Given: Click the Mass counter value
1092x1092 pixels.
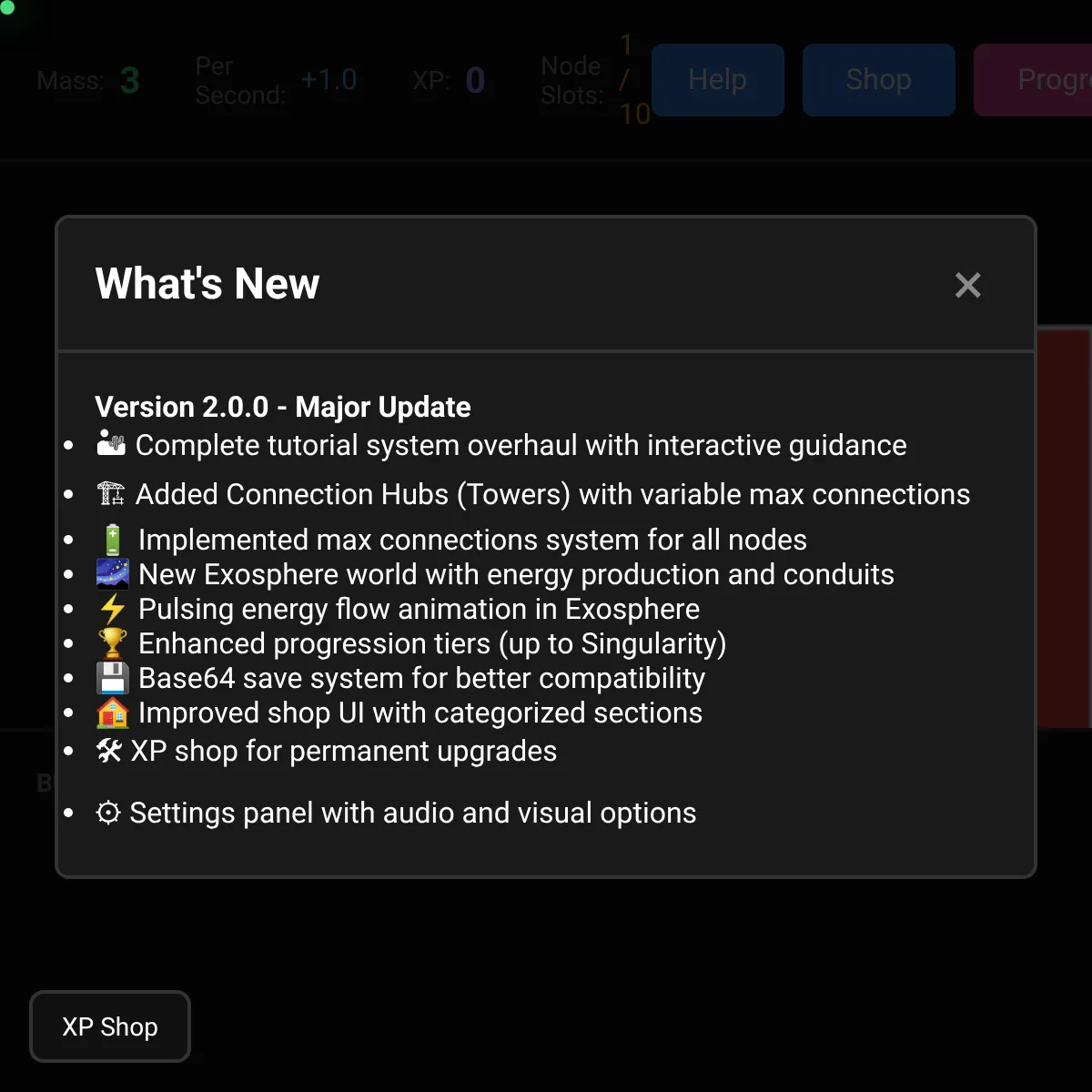Looking at the screenshot, I should tap(130, 80).
